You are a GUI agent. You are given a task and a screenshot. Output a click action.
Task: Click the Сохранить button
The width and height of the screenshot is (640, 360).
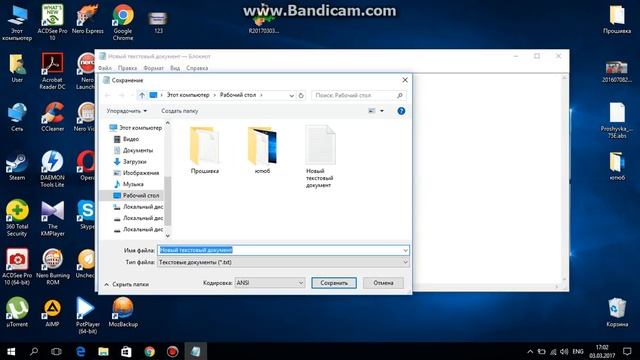click(x=334, y=283)
